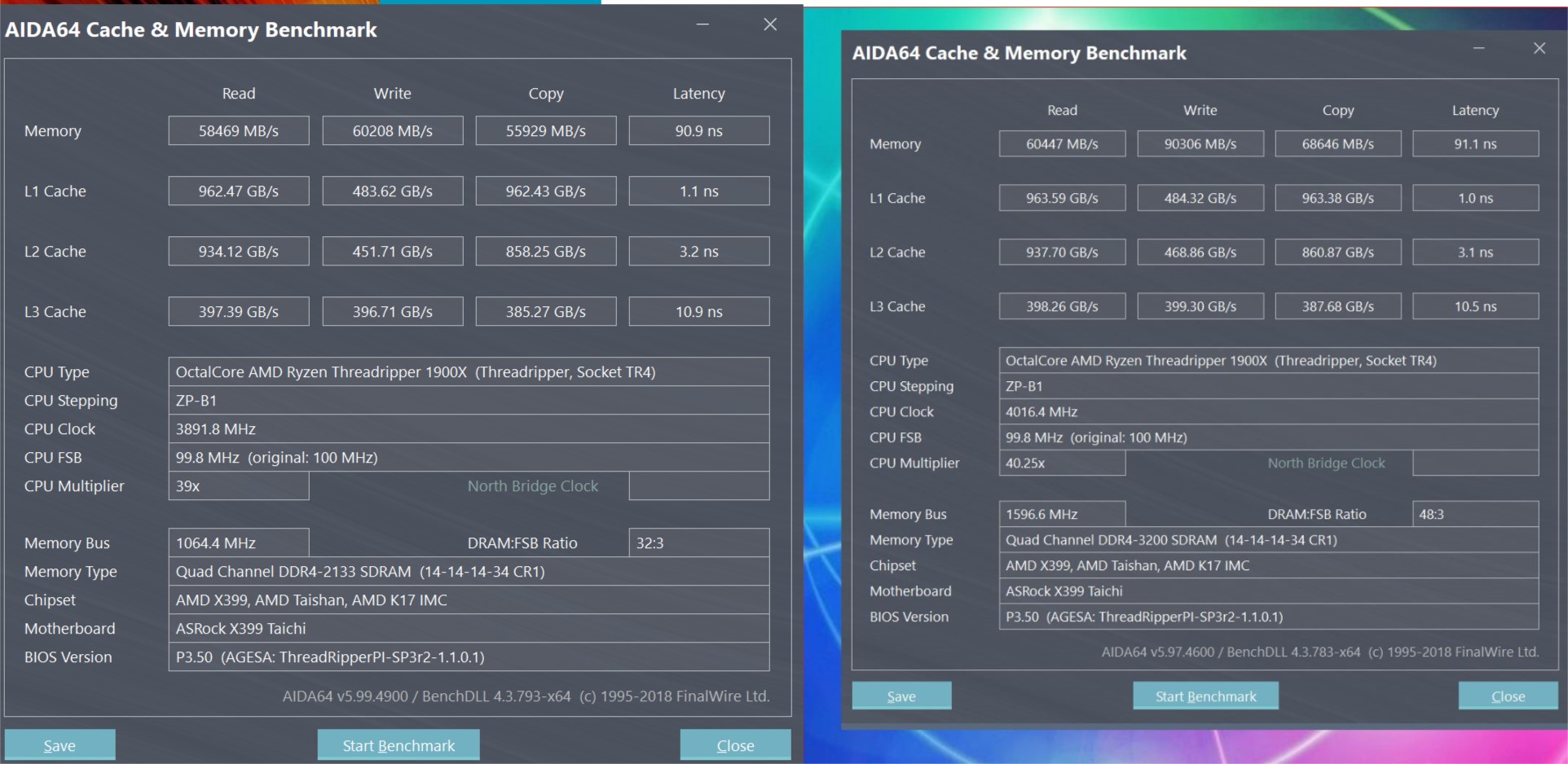Click the 962.43 GB/s L1 copy field
Viewport: 1568px width, 764px height.
click(546, 191)
